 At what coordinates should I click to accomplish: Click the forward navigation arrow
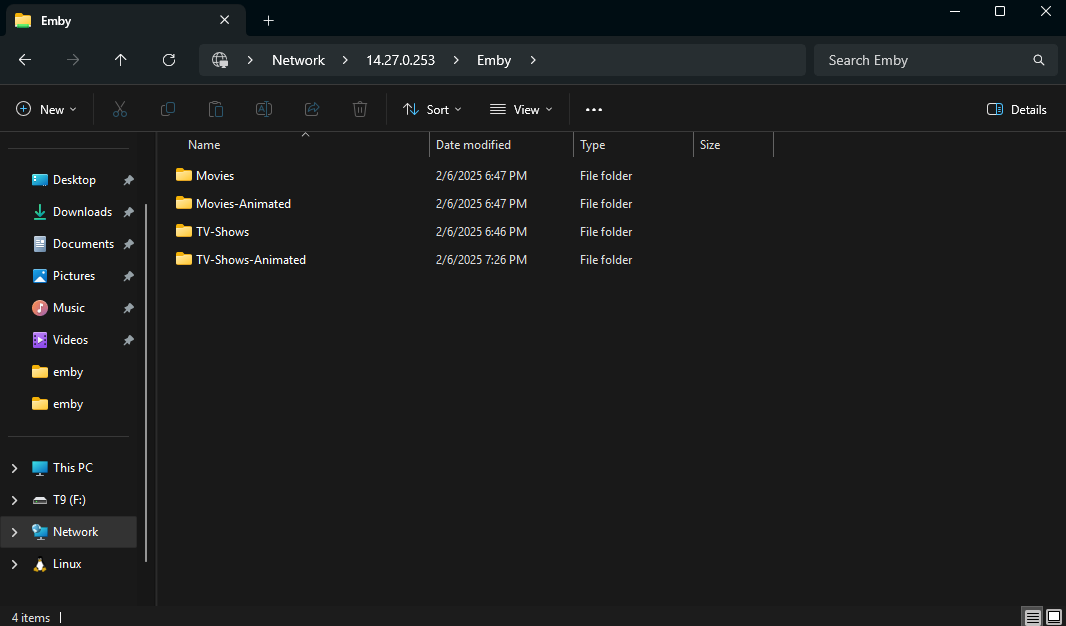coord(73,60)
